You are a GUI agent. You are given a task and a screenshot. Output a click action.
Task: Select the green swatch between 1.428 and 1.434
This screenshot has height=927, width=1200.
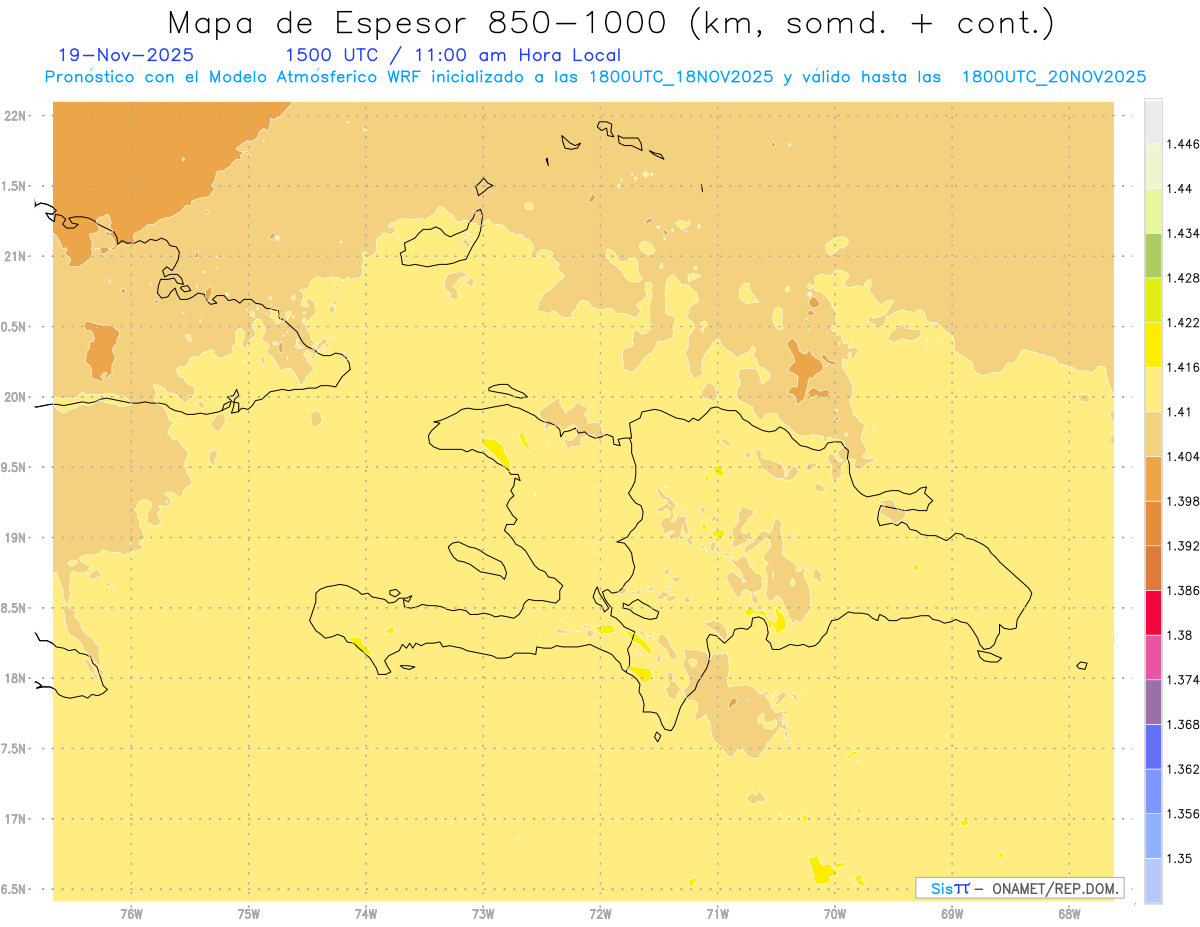coord(1153,255)
